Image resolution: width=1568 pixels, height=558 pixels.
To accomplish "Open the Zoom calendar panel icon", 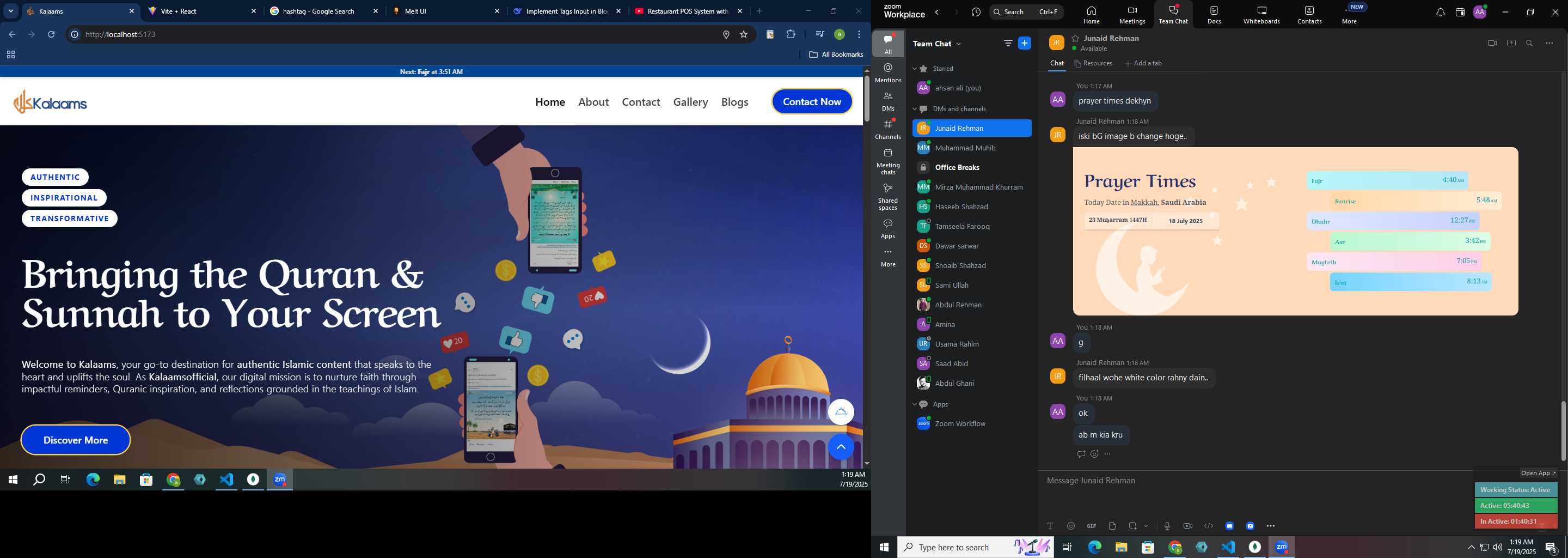I will (1460, 12).
